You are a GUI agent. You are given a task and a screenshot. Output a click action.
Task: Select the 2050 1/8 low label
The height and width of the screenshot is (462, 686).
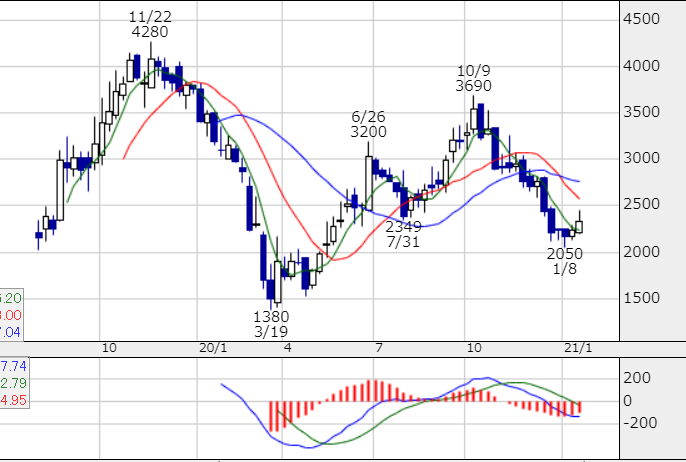pos(565,261)
